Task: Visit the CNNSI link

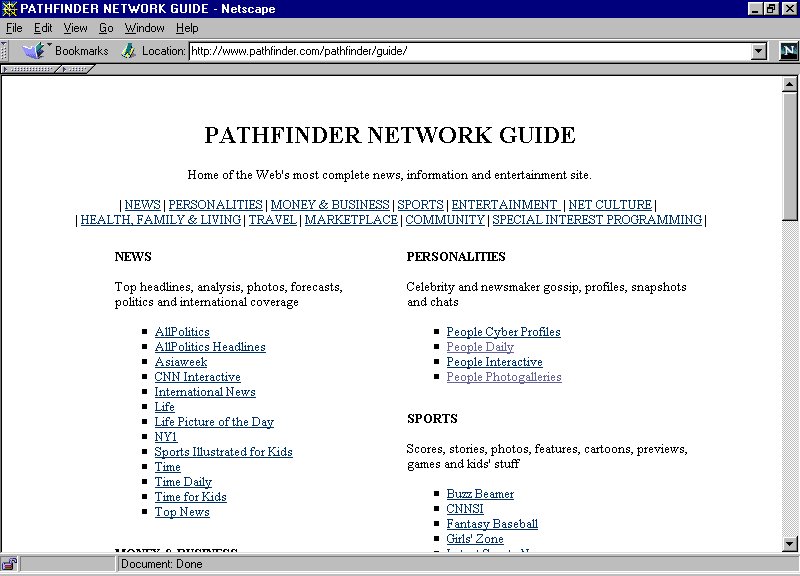Action: click(465, 509)
